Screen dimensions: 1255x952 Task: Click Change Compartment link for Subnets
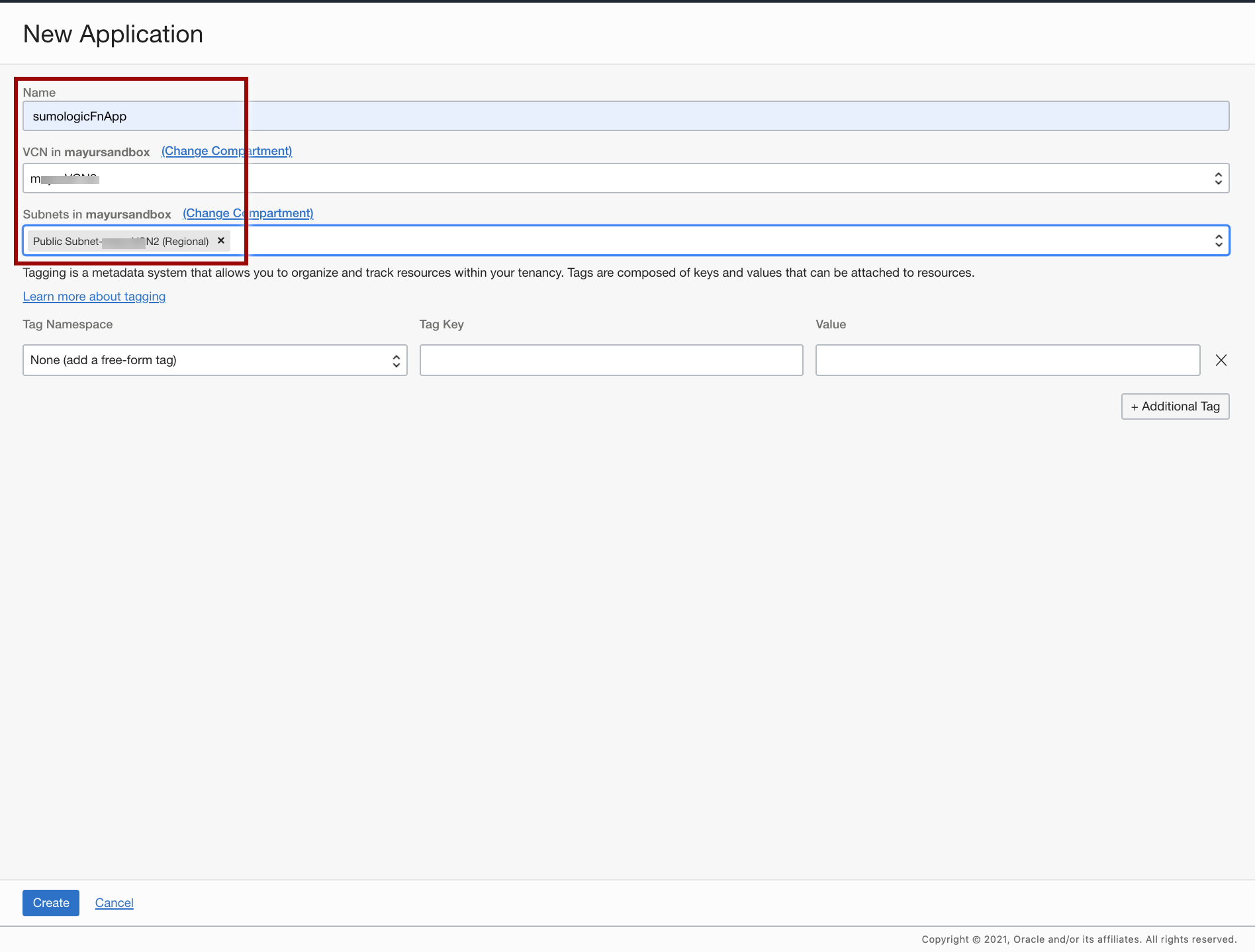pyautogui.click(x=248, y=213)
